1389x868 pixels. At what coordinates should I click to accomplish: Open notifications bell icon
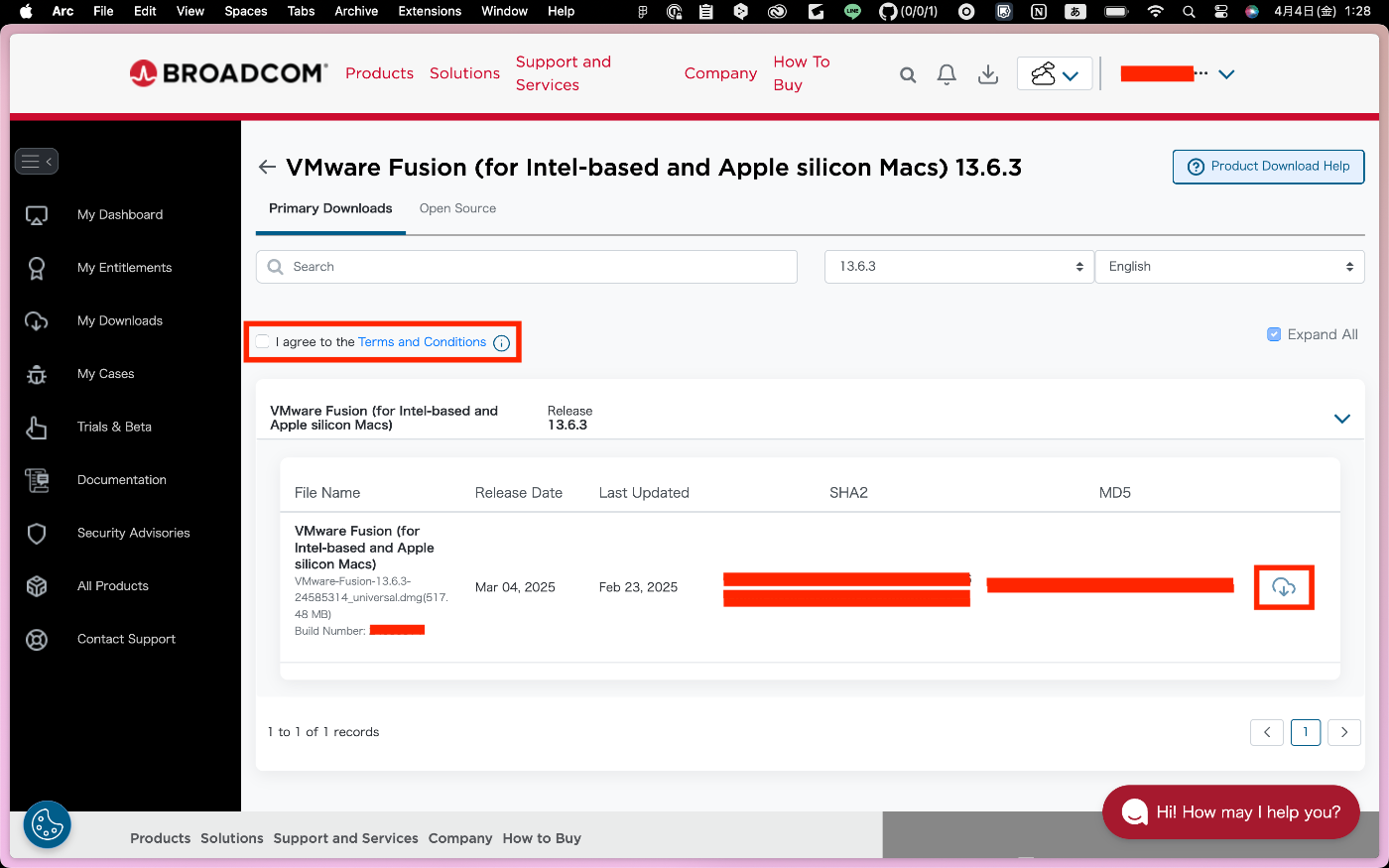(947, 74)
